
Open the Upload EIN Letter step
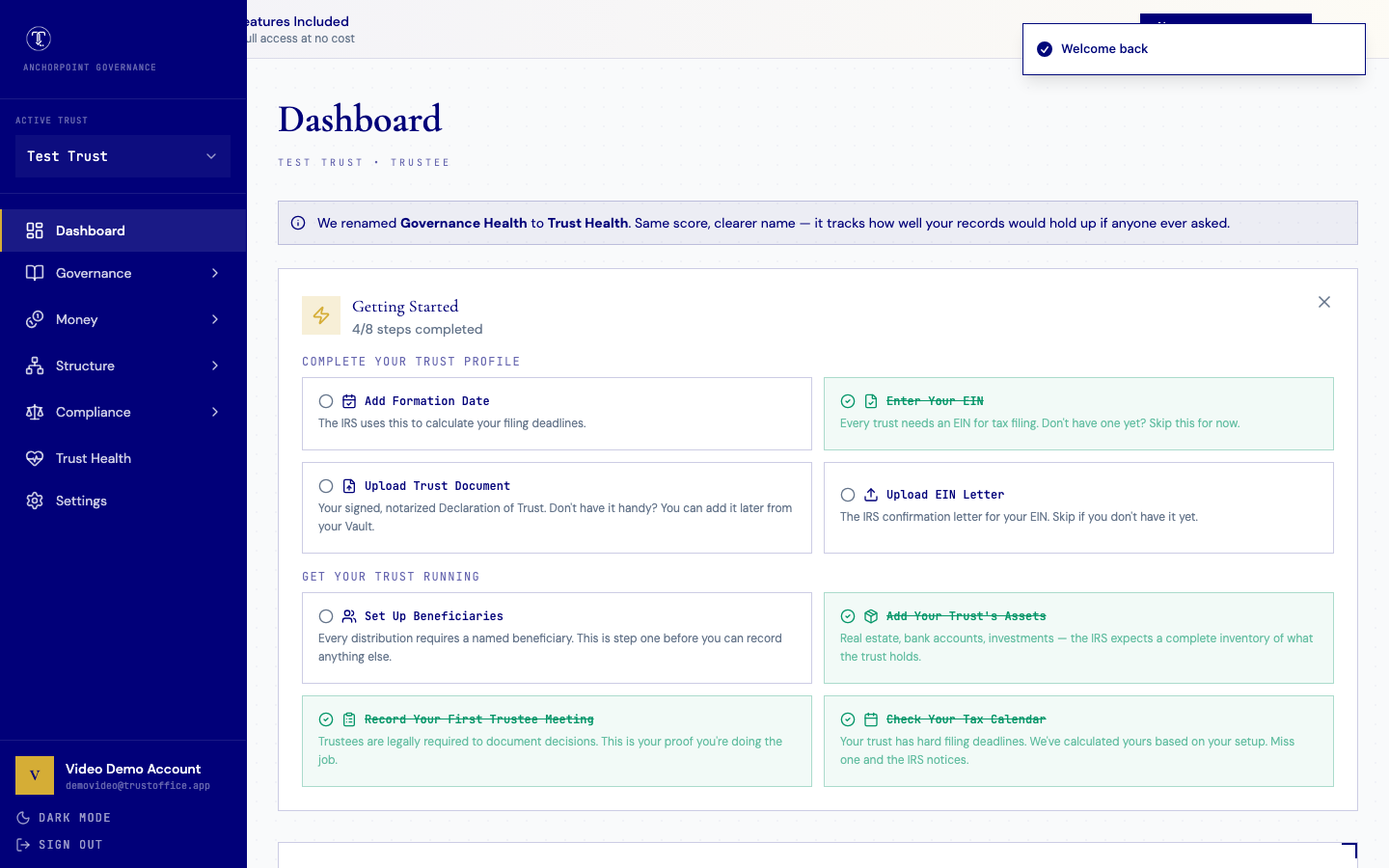pyautogui.click(x=1078, y=507)
